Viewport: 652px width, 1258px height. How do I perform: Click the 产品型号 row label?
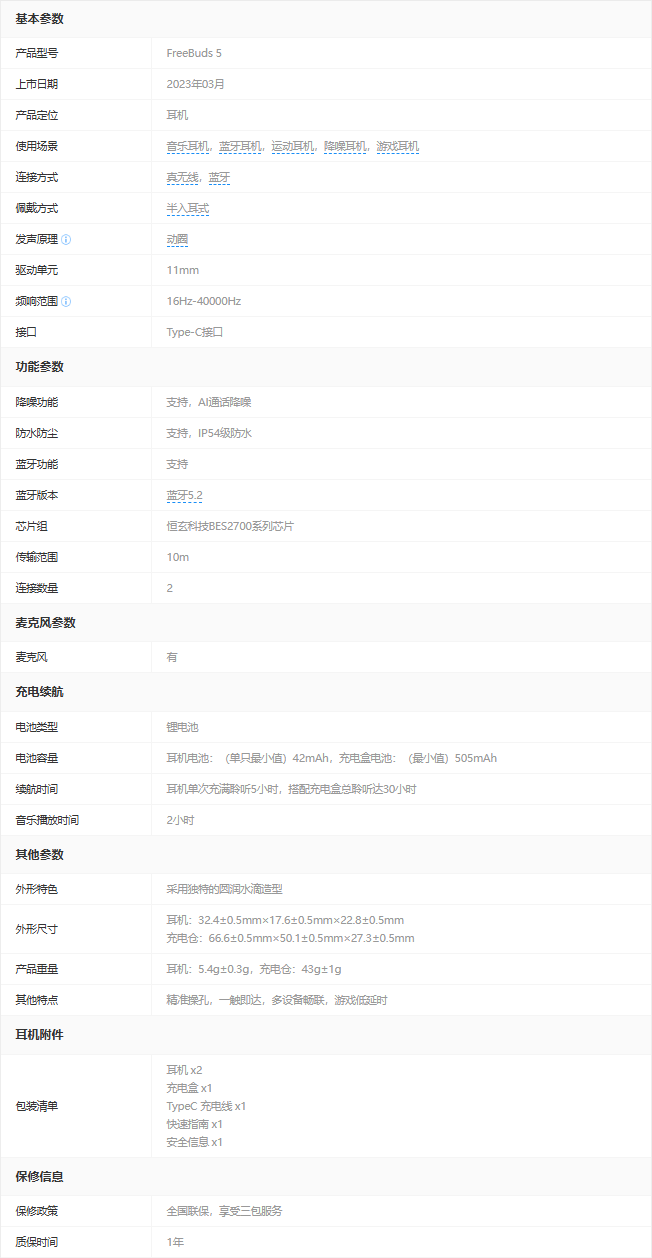[x=37, y=53]
